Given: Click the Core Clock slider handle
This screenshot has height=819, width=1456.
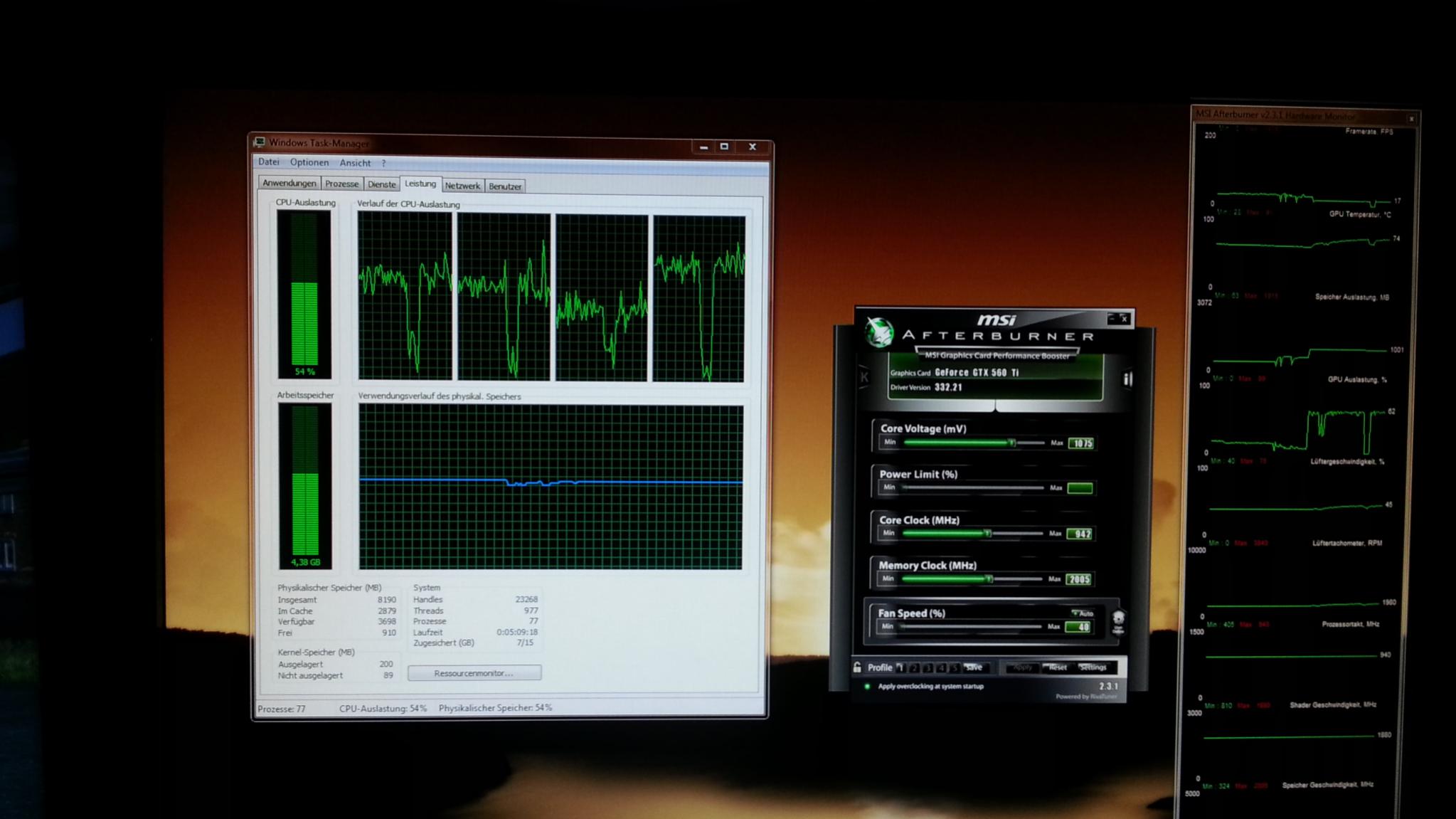Looking at the screenshot, I should (987, 533).
